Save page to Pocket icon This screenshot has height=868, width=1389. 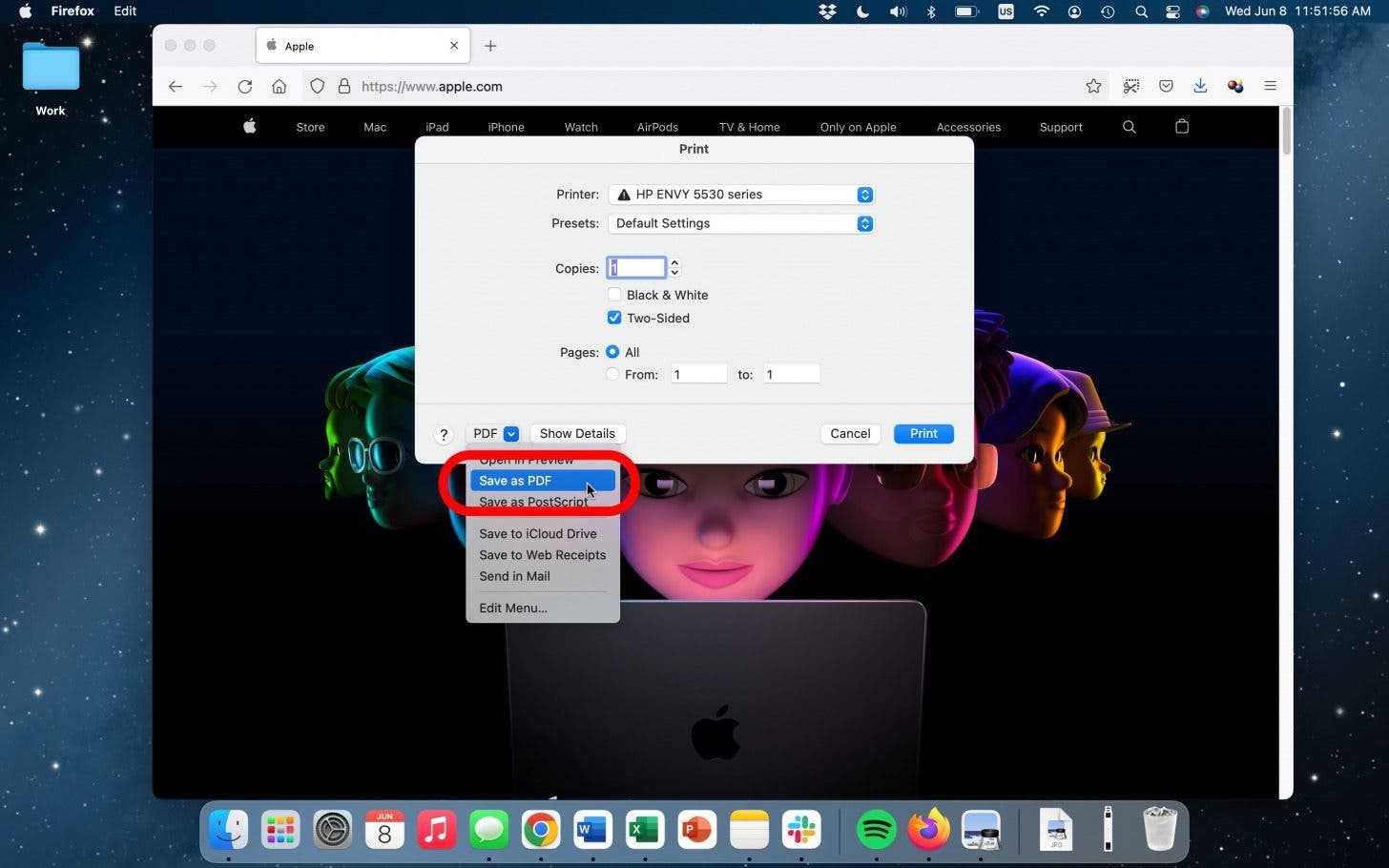pos(1166,86)
